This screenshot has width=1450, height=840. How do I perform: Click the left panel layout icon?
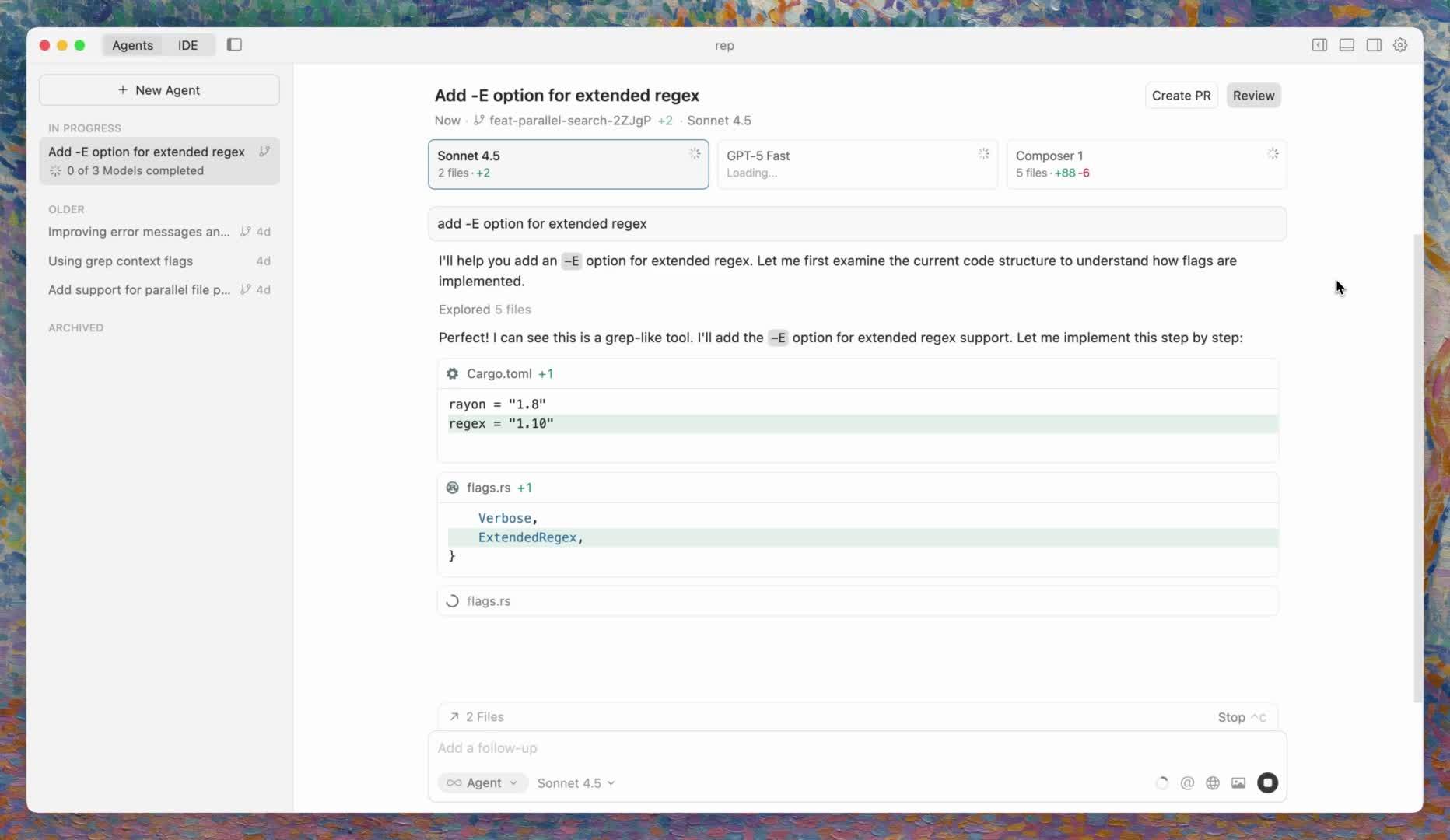1319,45
